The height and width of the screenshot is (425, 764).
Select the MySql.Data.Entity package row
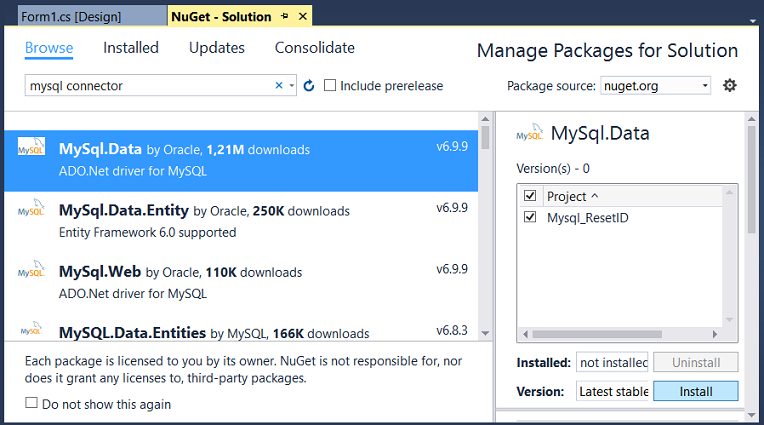tap(241, 222)
